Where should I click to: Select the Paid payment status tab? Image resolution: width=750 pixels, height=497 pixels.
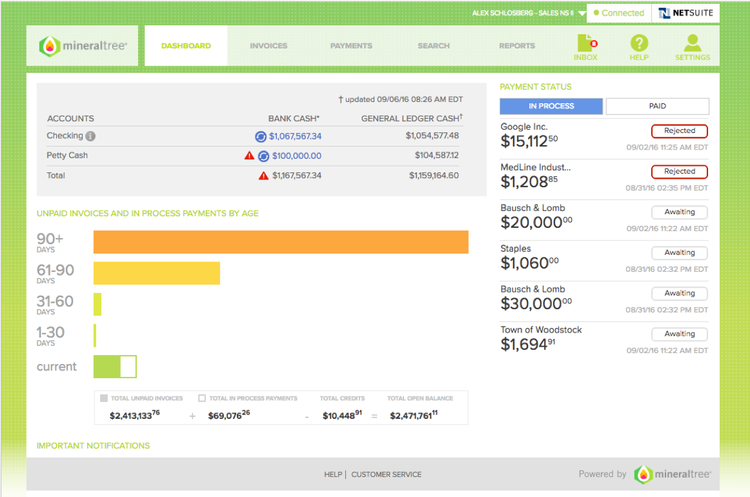tap(657, 106)
